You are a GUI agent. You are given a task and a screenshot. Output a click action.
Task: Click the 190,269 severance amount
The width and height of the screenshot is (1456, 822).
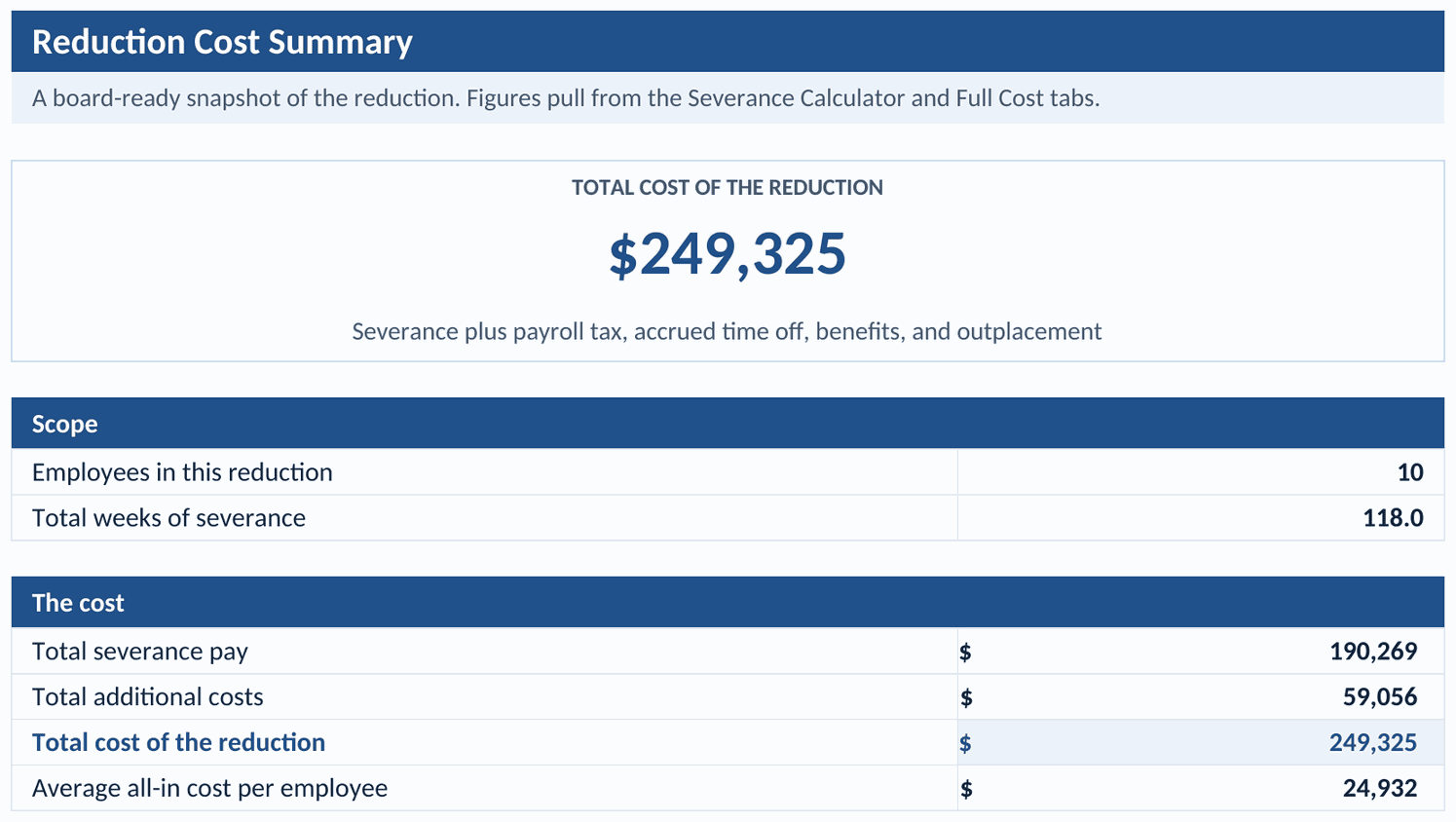(1373, 652)
